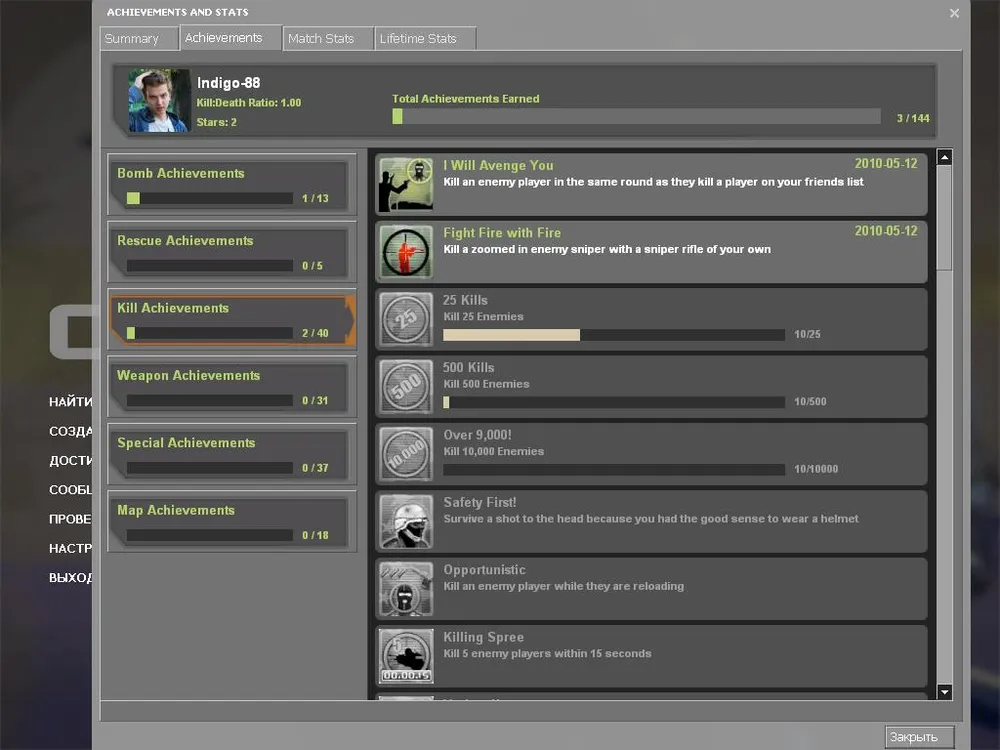The image size is (1000, 750).
Task: Click the Indigo-88 player name
Action: tap(228, 83)
